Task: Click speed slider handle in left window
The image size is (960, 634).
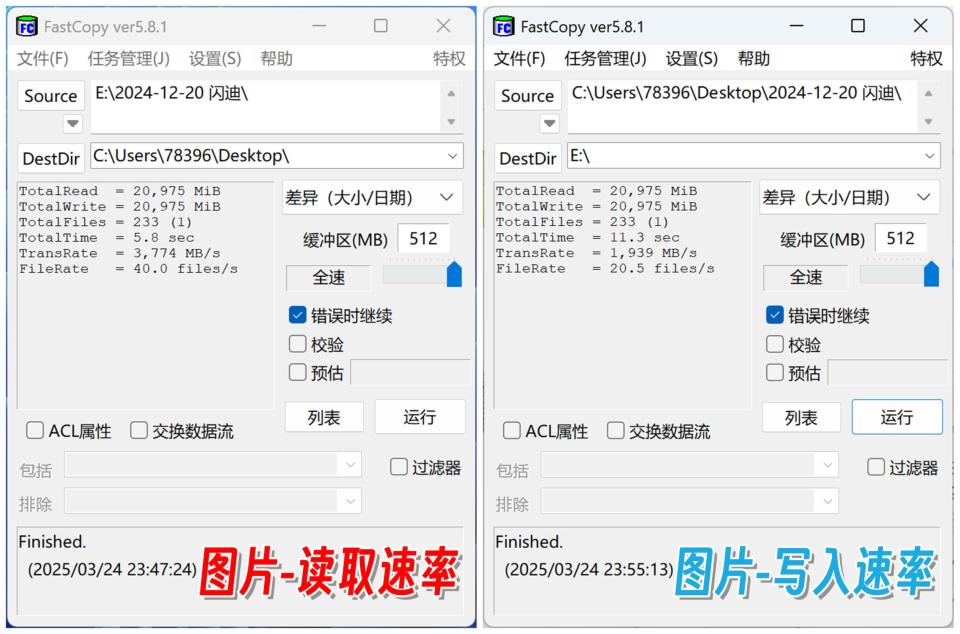Action: pos(454,274)
